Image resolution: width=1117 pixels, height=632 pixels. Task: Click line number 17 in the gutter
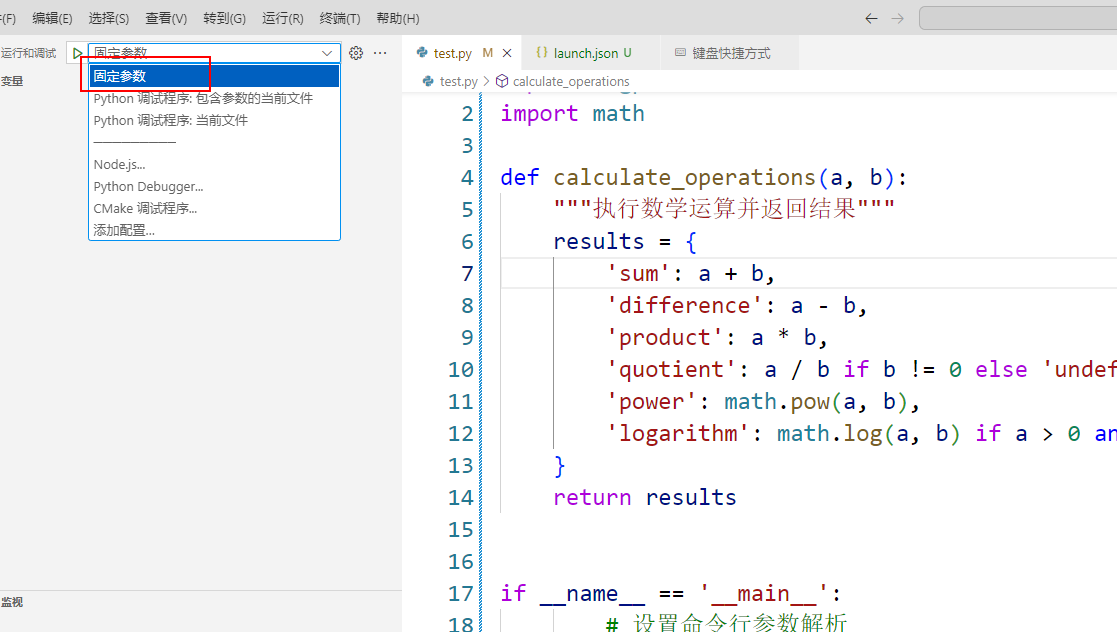click(x=460, y=594)
